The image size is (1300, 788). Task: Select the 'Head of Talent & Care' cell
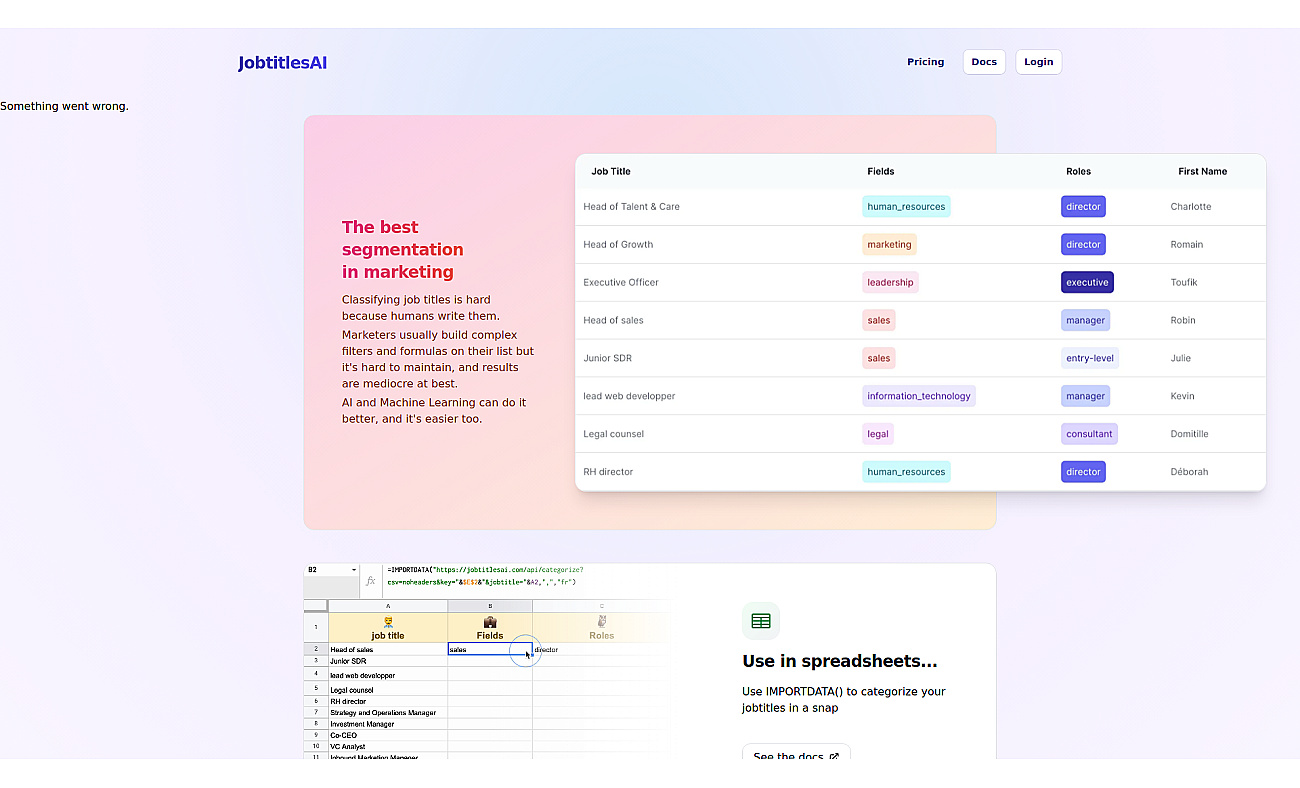[x=631, y=207]
